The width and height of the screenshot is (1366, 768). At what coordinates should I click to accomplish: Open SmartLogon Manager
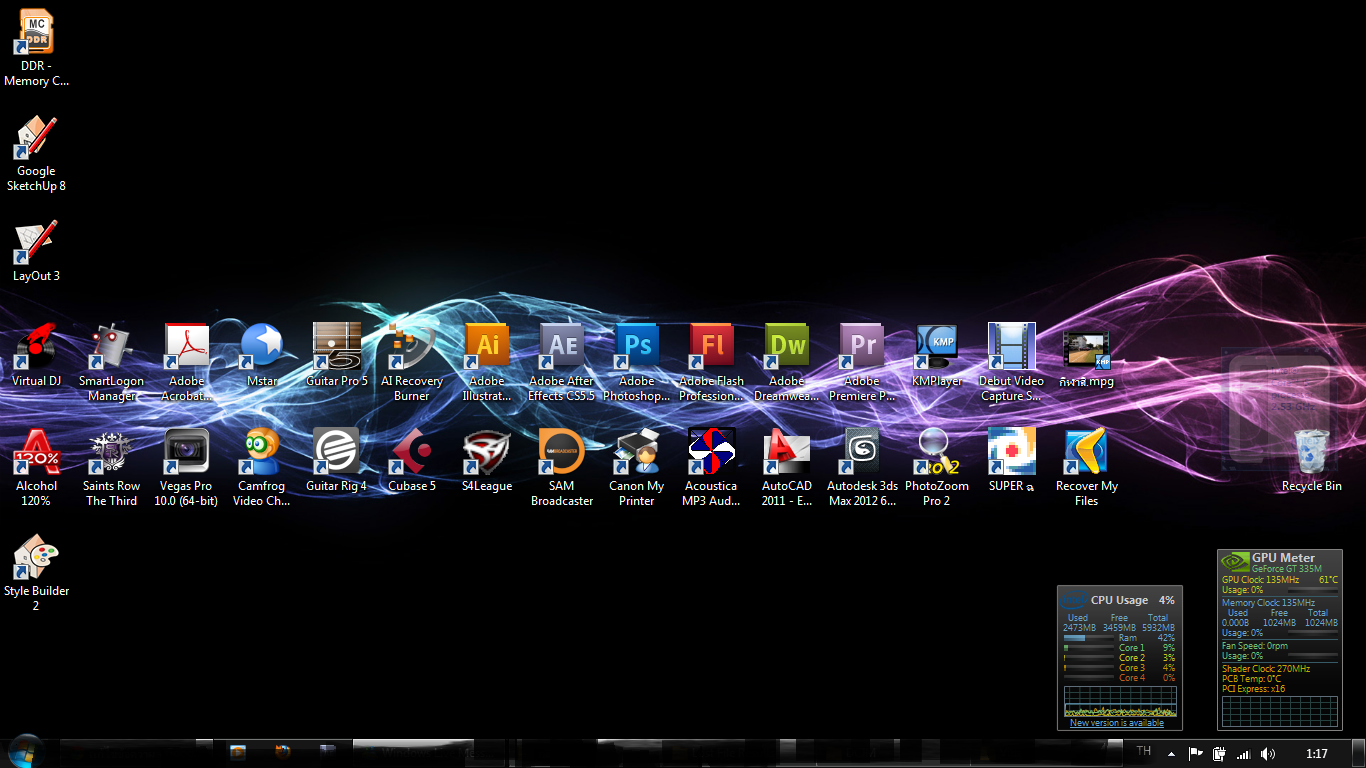point(111,362)
